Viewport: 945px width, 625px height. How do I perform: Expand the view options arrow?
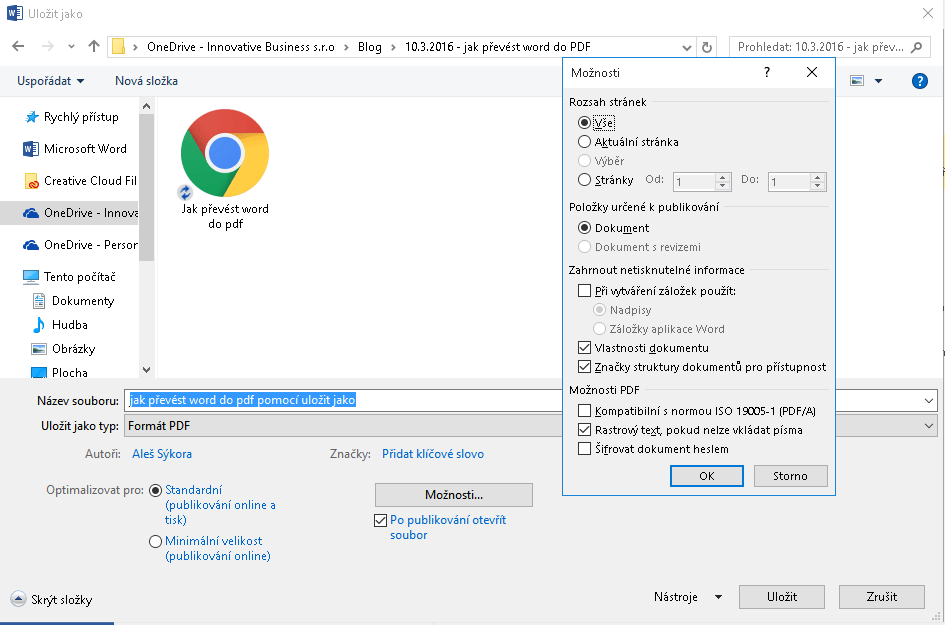tap(879, 81)
